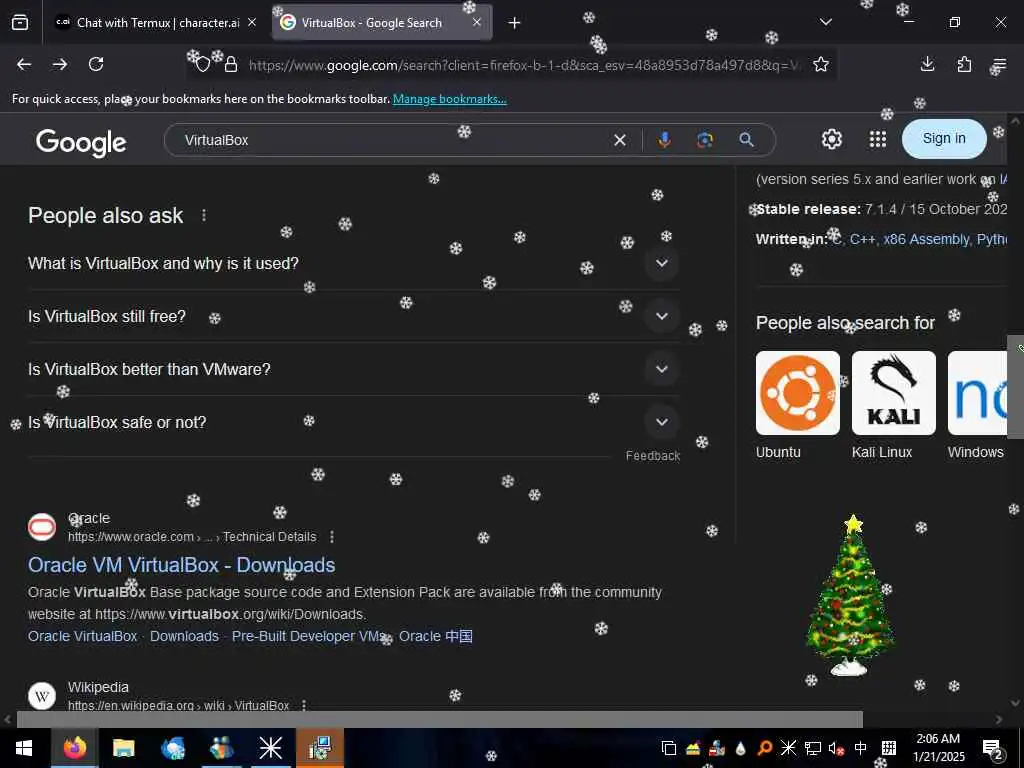Image resolution: width=1024 pixels, height=768 pixels.
Task: Close the VirtualBox Google Search tab
Action: click(x=477, y=22)
